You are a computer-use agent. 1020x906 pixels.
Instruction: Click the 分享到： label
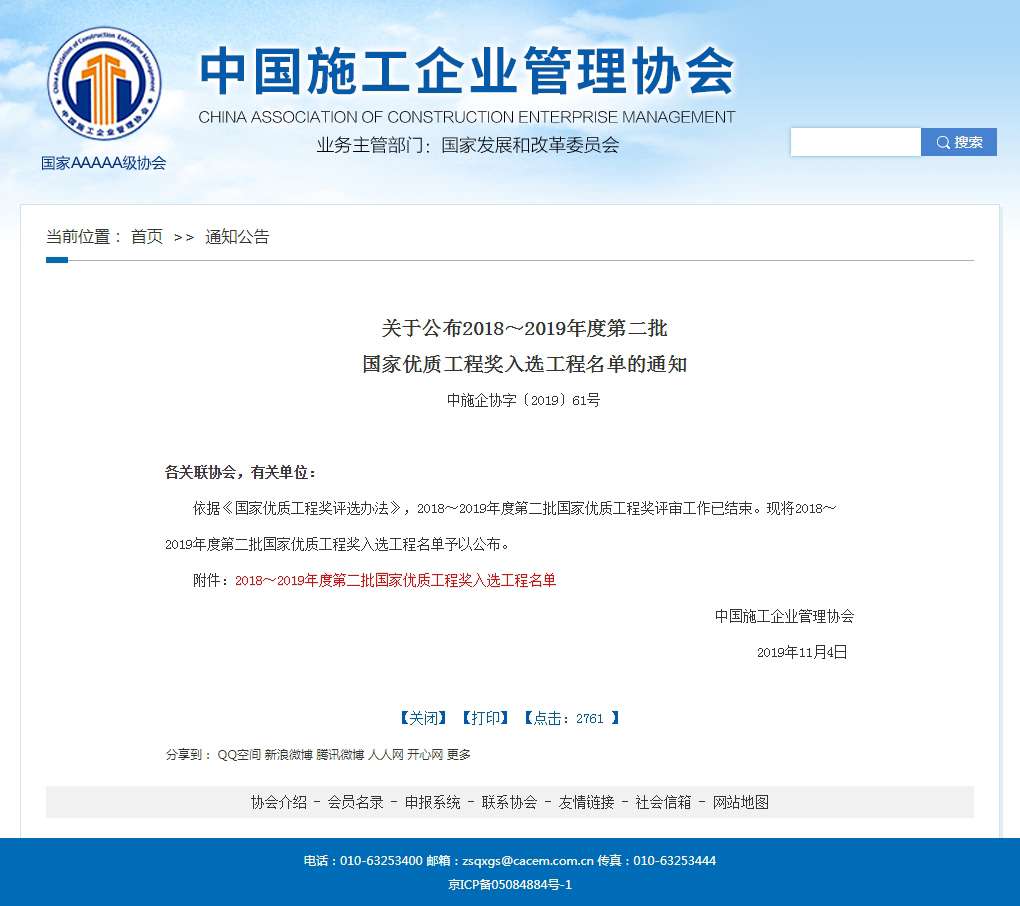(189, 754)
